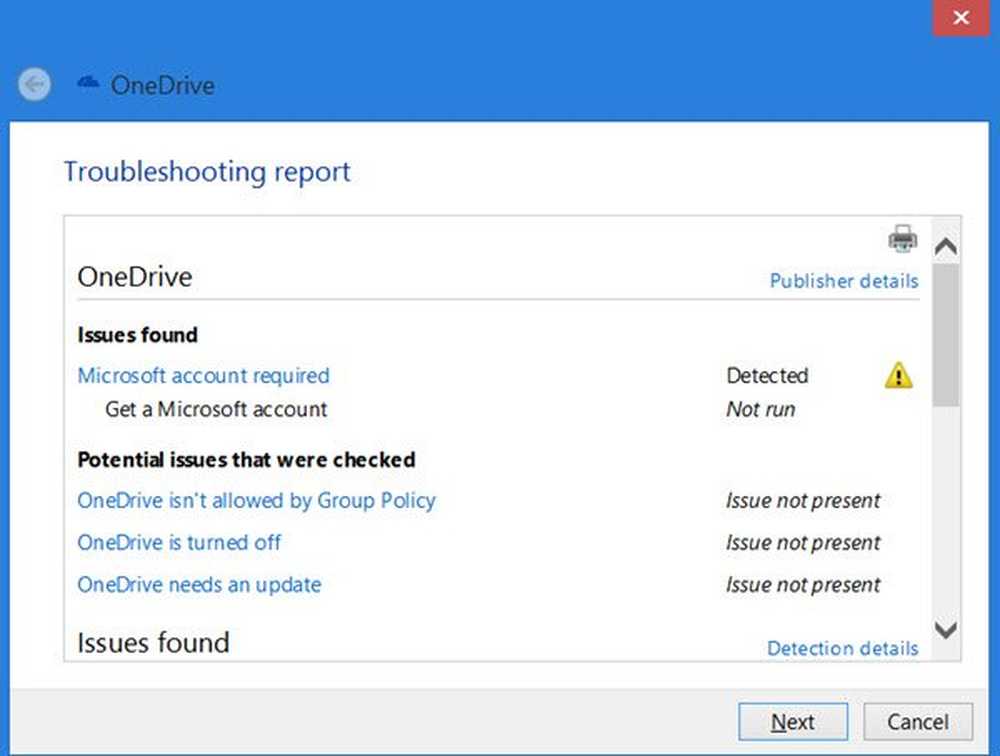
Task: Click the back arrow navigation icon
Action: coord(33,84)
